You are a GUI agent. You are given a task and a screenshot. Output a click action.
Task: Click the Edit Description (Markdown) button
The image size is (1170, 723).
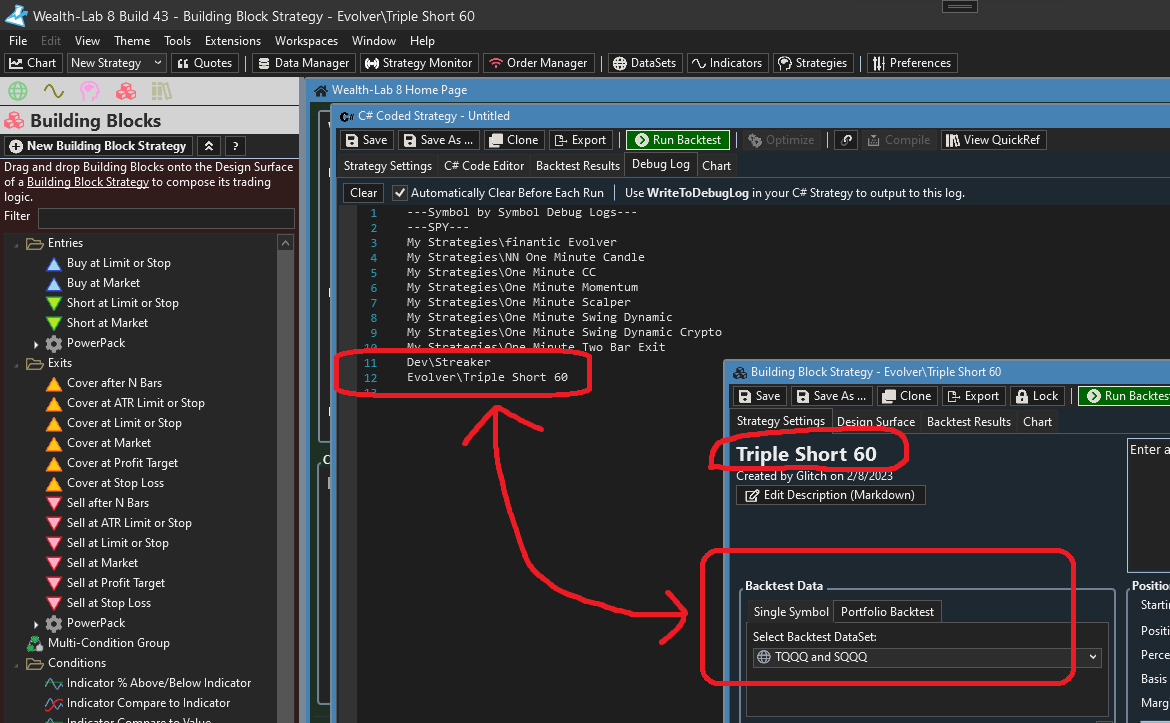[831, 495]
